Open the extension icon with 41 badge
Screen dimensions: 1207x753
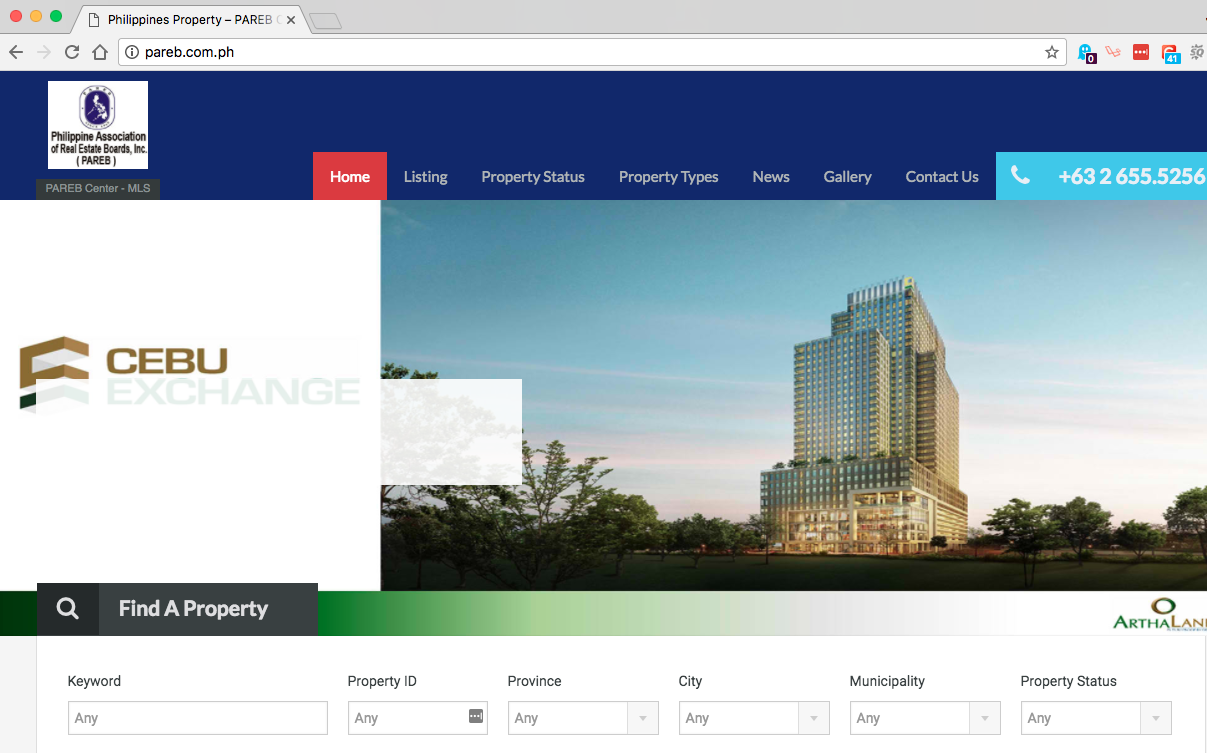point(1170,53)
